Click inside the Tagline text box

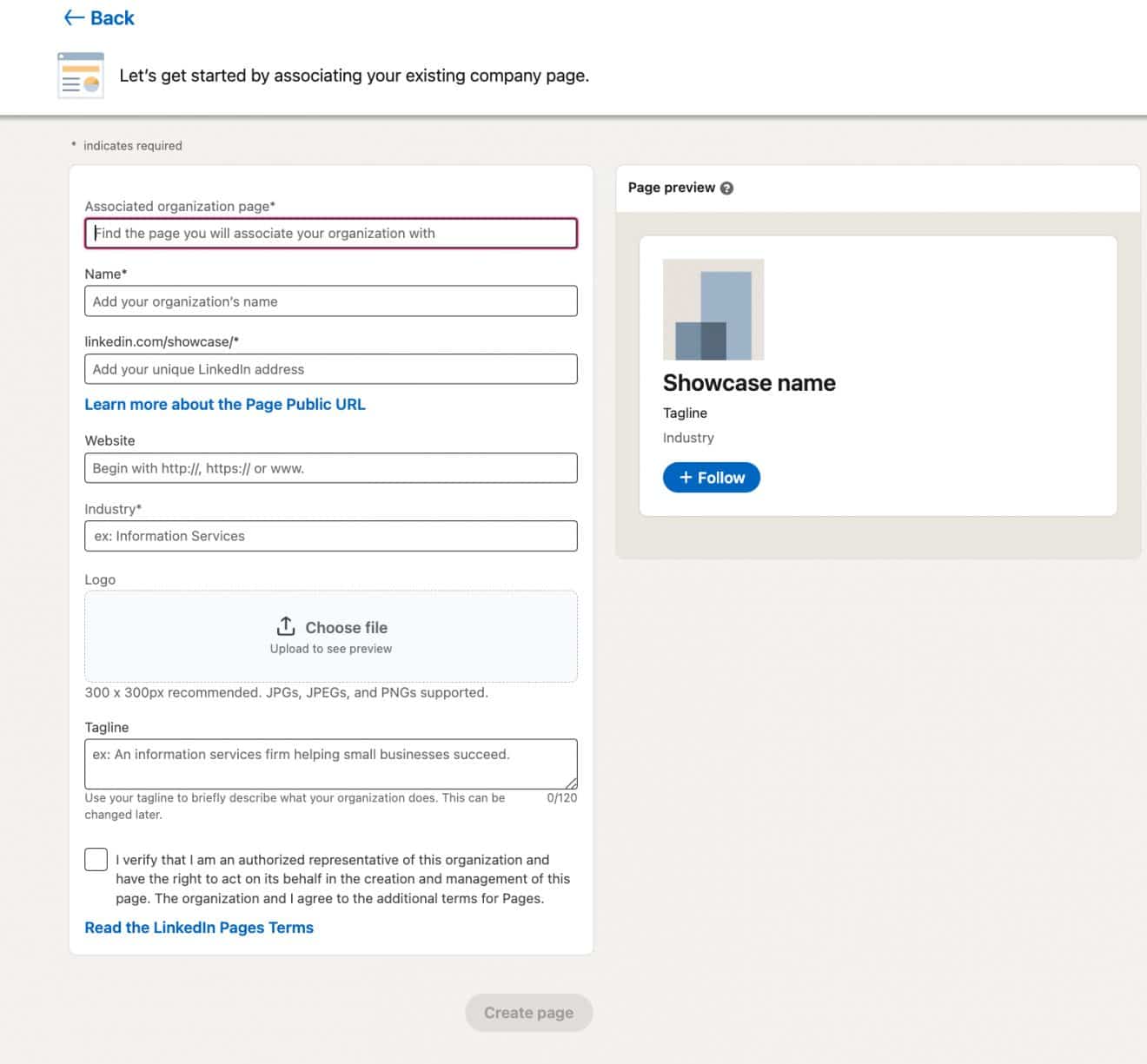(330, 763)
